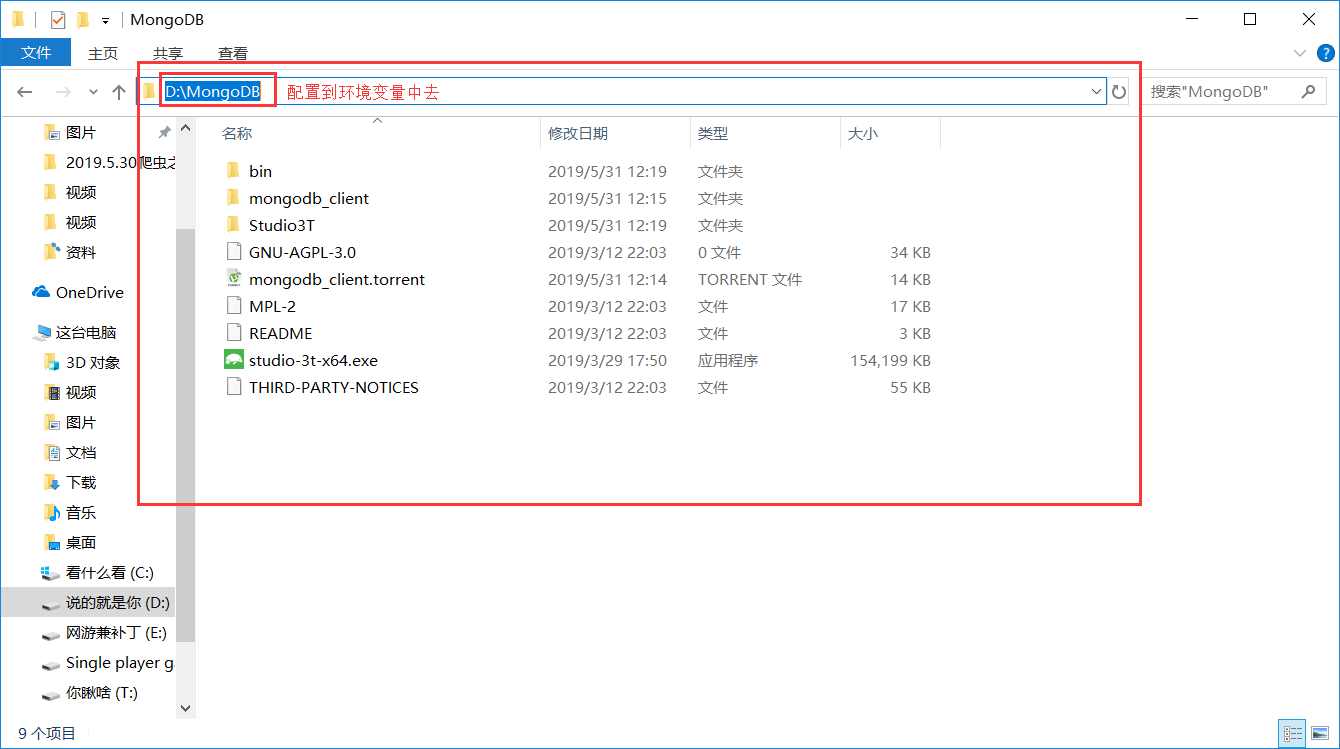Select the README file icon
The width and height of the screenshot is (1340, 749).
click(x=233, y=333)
